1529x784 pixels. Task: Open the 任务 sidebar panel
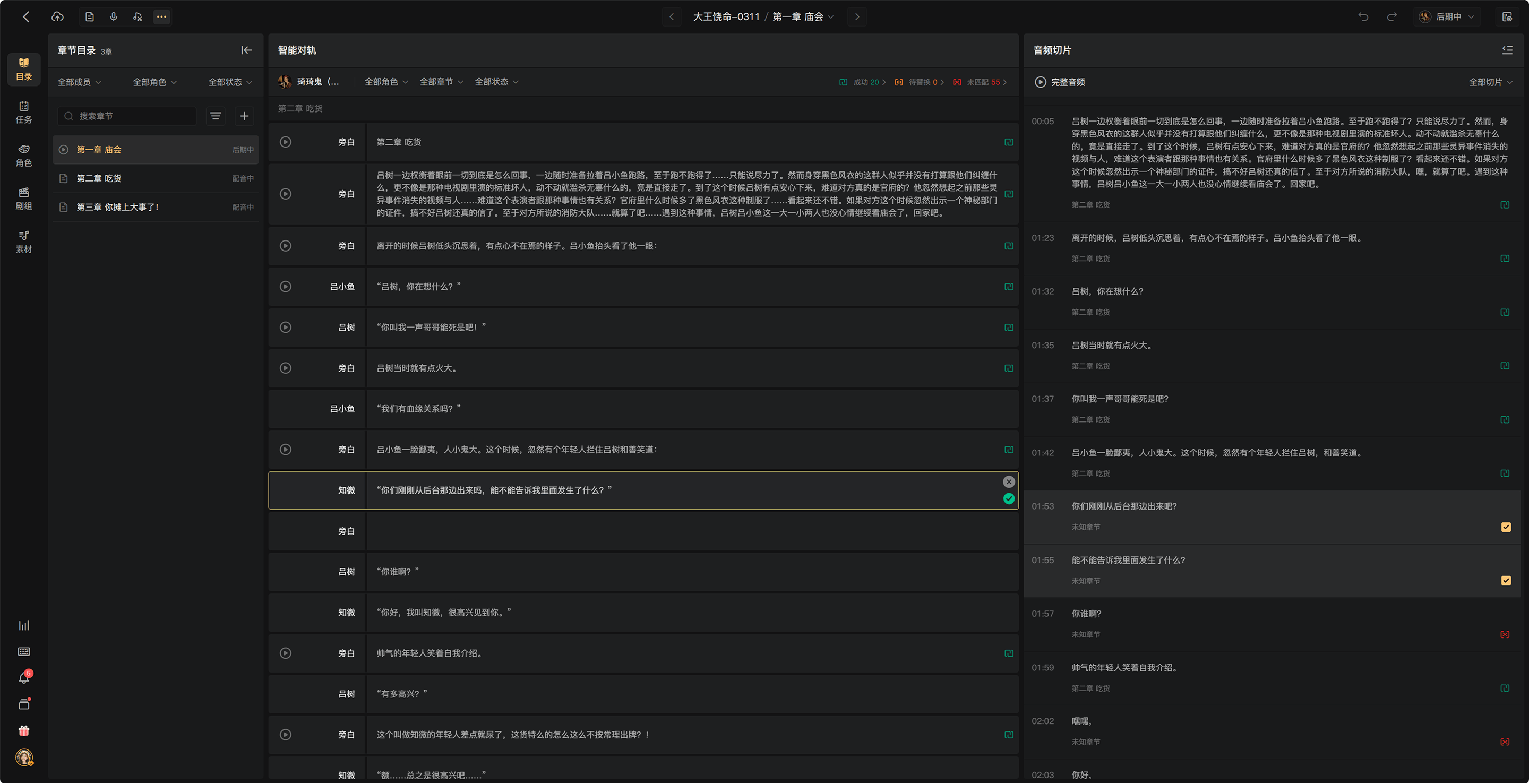(24, 112)
